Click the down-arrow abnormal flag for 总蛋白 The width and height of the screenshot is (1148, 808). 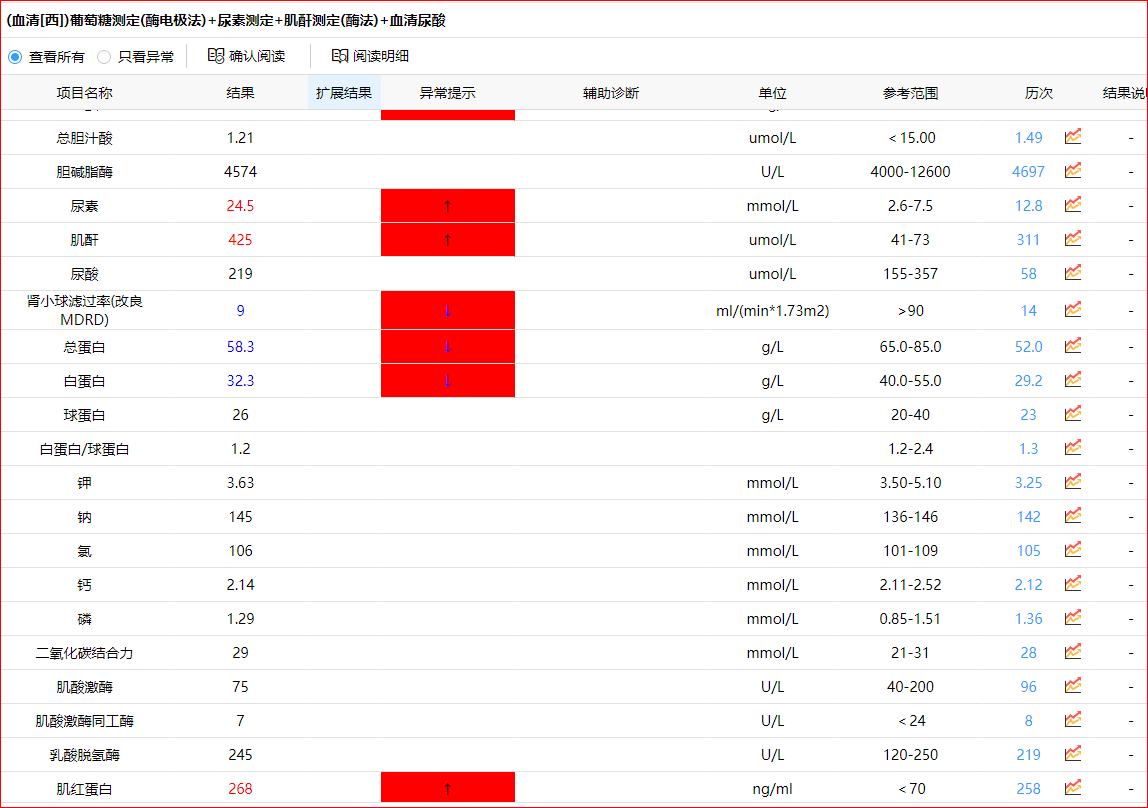(447, 346)
